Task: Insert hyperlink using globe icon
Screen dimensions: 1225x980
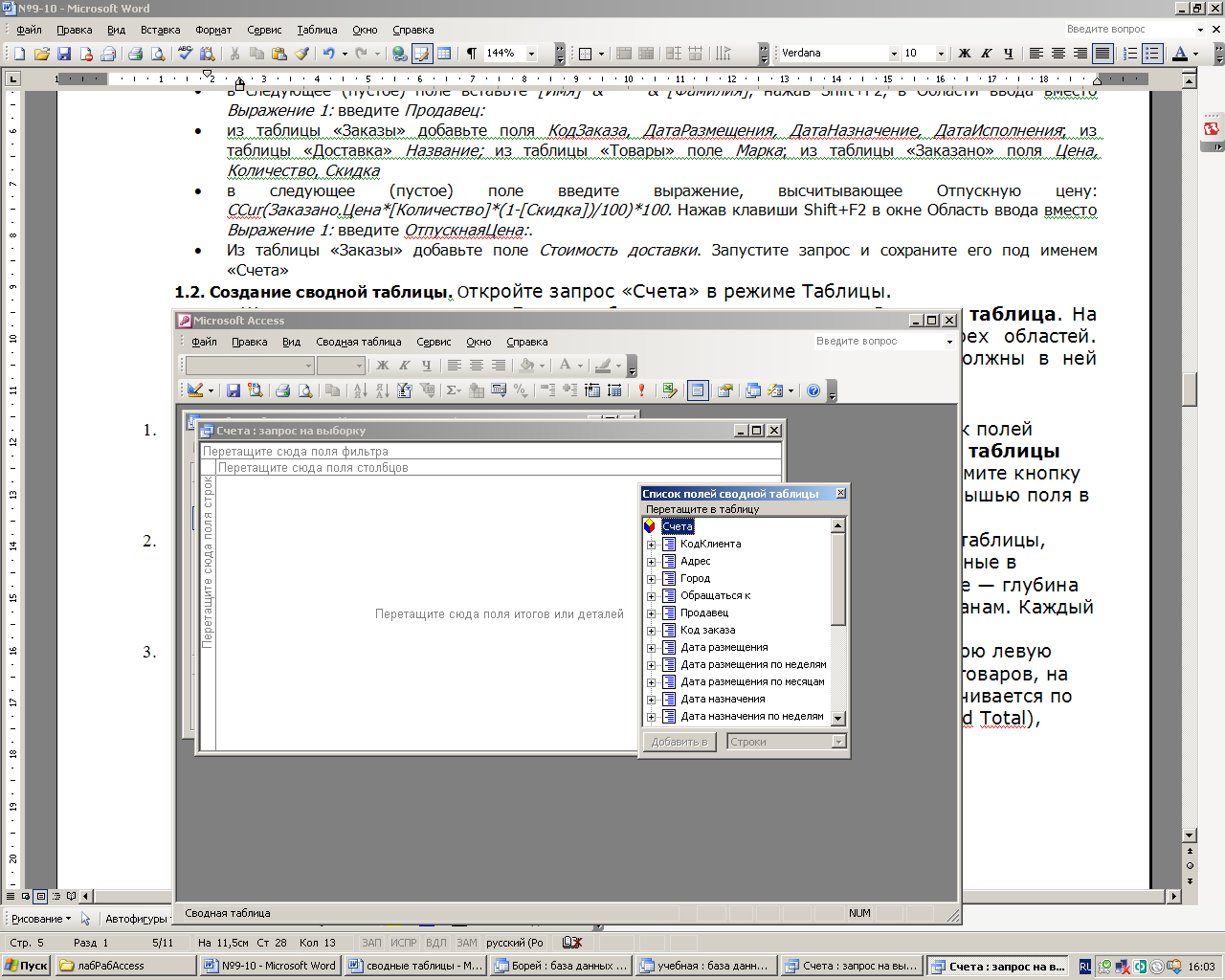Action: click(x=400, y=54)
